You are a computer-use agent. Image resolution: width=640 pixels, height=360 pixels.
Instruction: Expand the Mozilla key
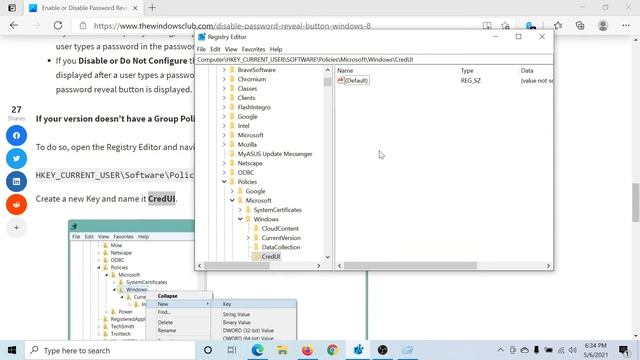point(224,144)
